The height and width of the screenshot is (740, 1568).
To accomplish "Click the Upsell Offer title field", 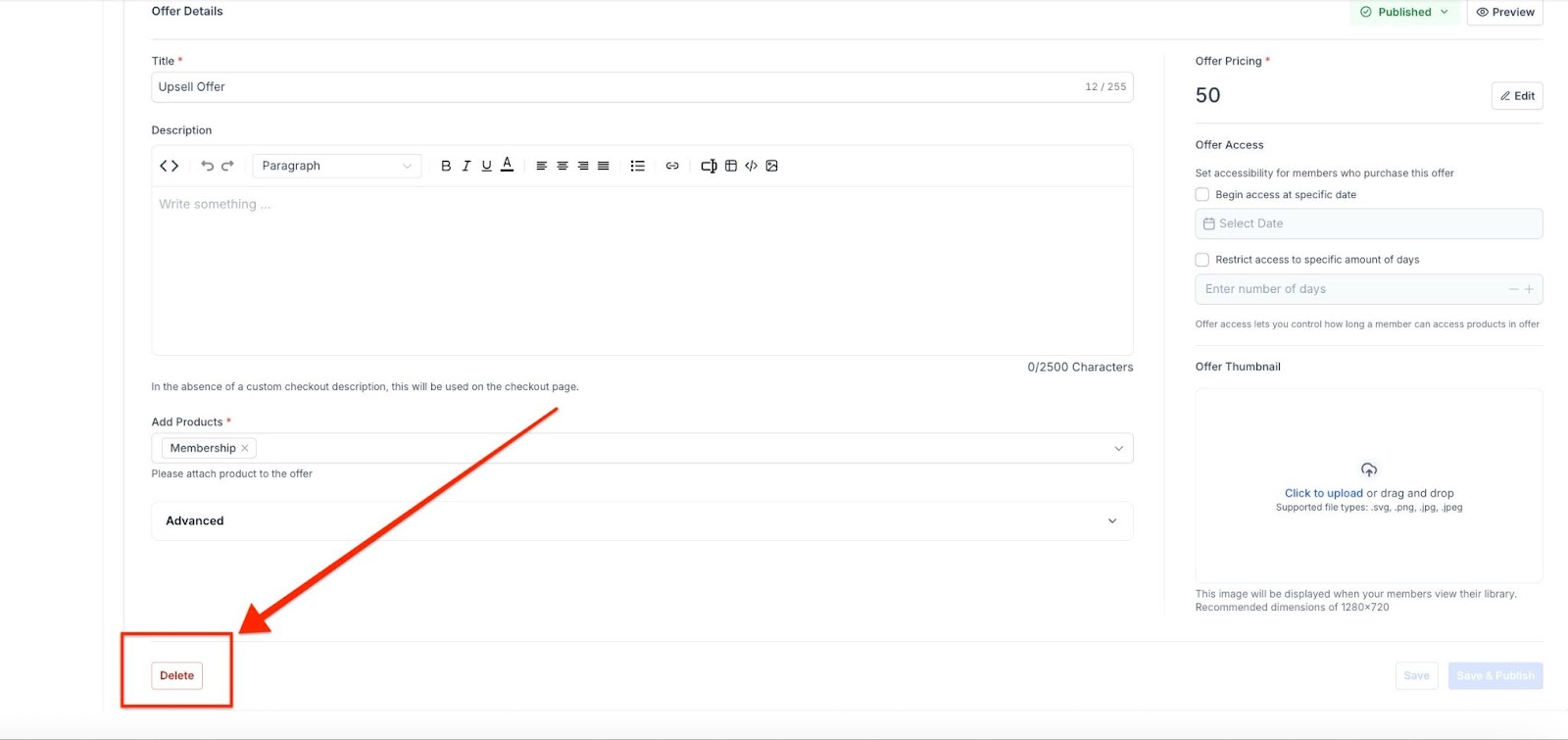I will coord(642,87).
